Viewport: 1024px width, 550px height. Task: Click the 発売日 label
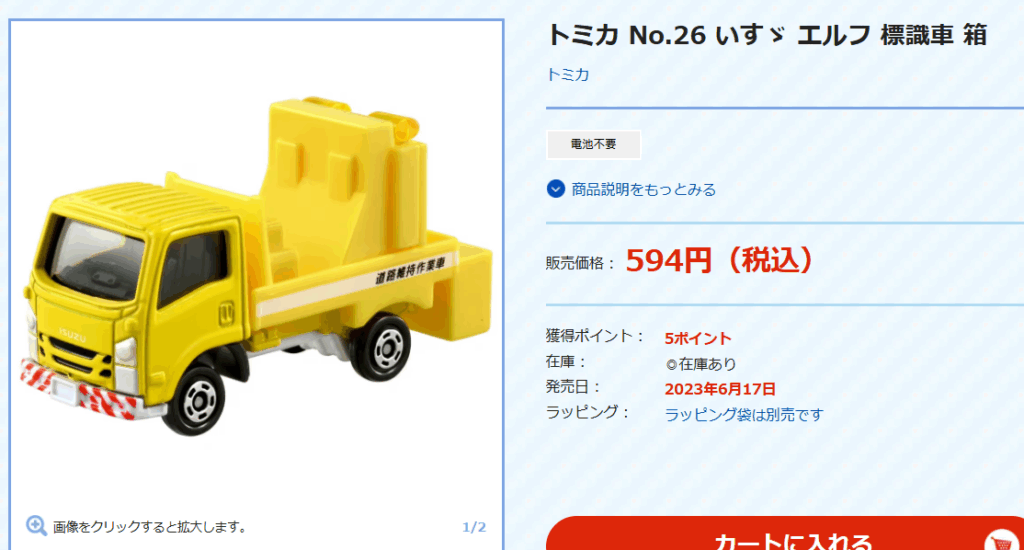click(573, 387)
